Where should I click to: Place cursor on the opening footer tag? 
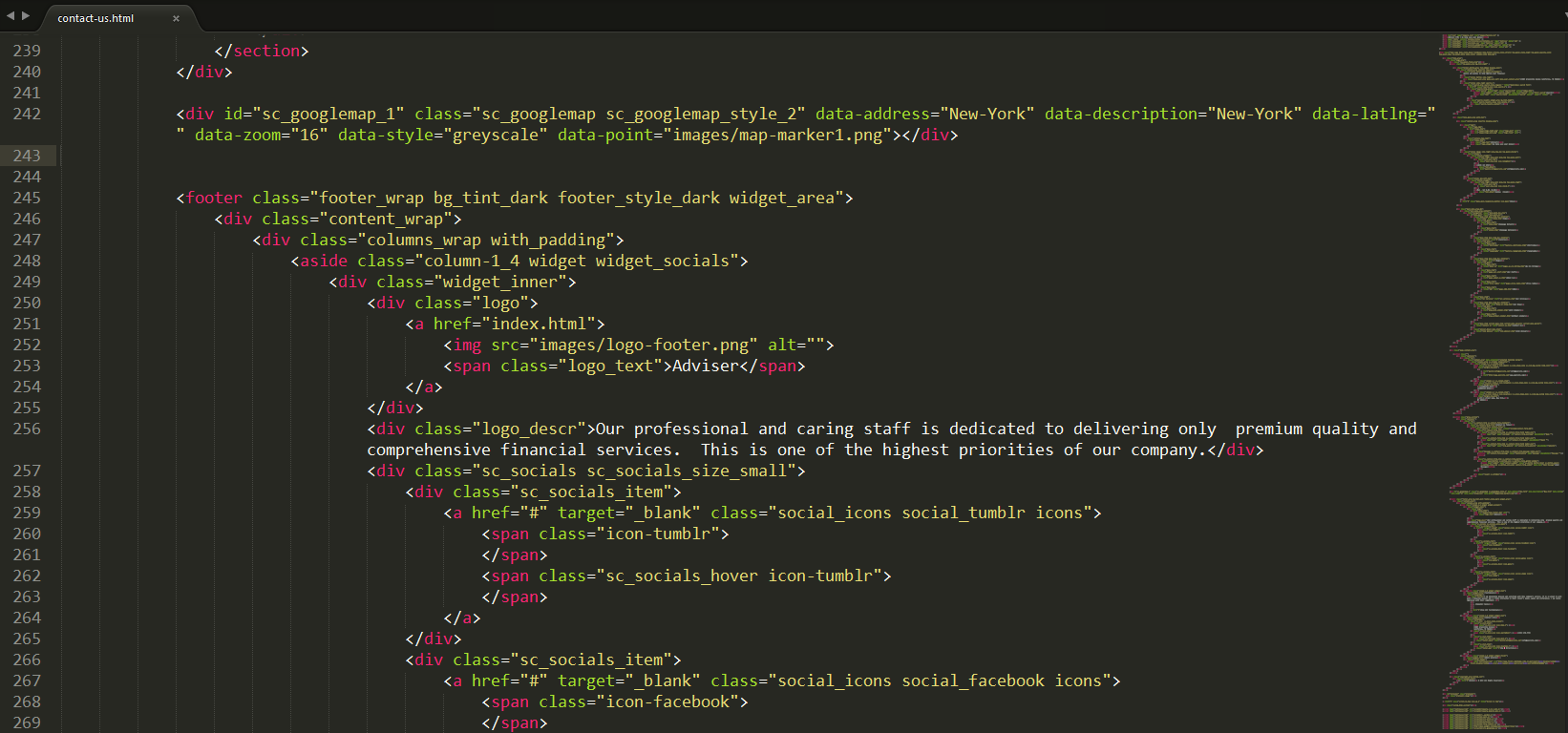(x=214, y=198)
